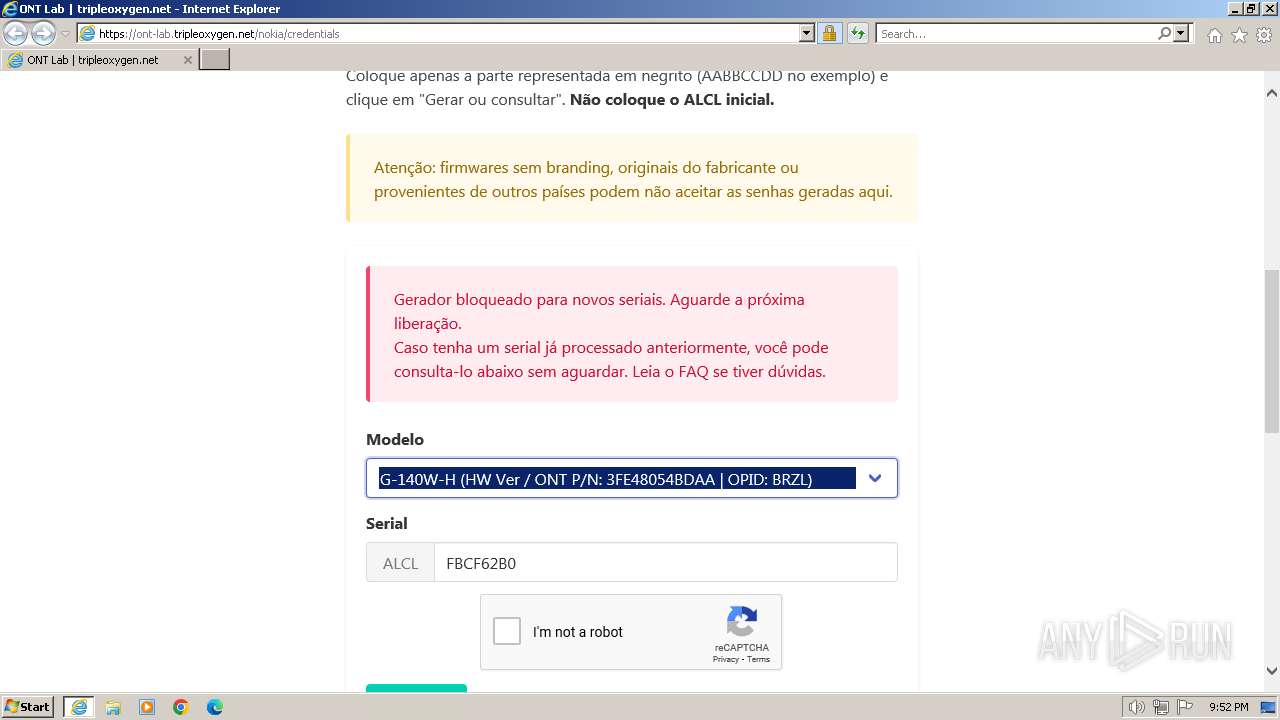The height and width of the screenshot is (720, 1280).
Task: Click the search magnifier icon
Action: coord(1164,33)
